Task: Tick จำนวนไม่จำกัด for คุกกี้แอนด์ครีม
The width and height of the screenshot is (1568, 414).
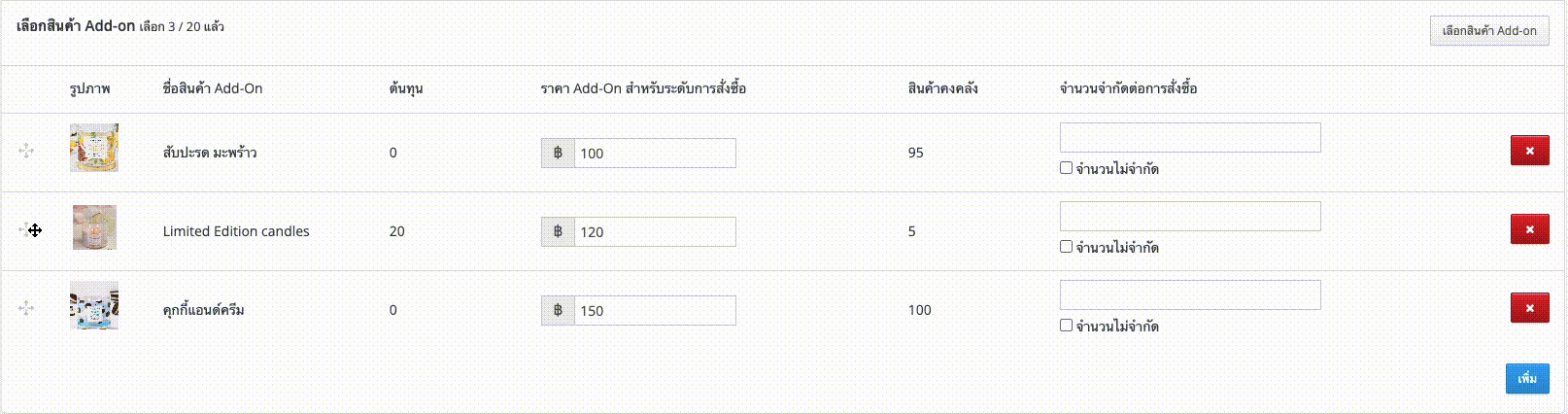Action: [1066, 326]
